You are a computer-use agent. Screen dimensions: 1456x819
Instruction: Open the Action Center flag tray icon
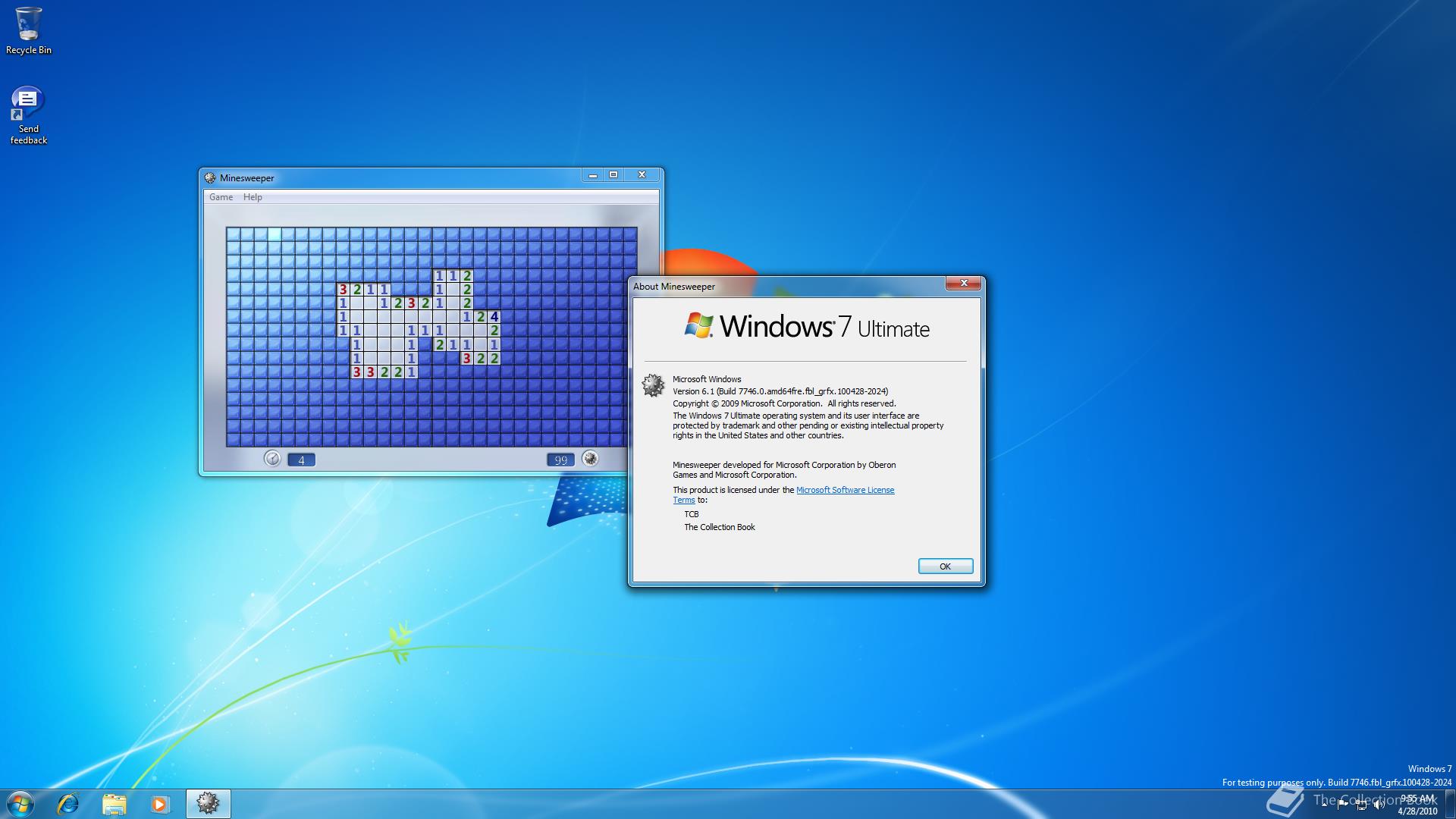click(x=1342, y=805)
